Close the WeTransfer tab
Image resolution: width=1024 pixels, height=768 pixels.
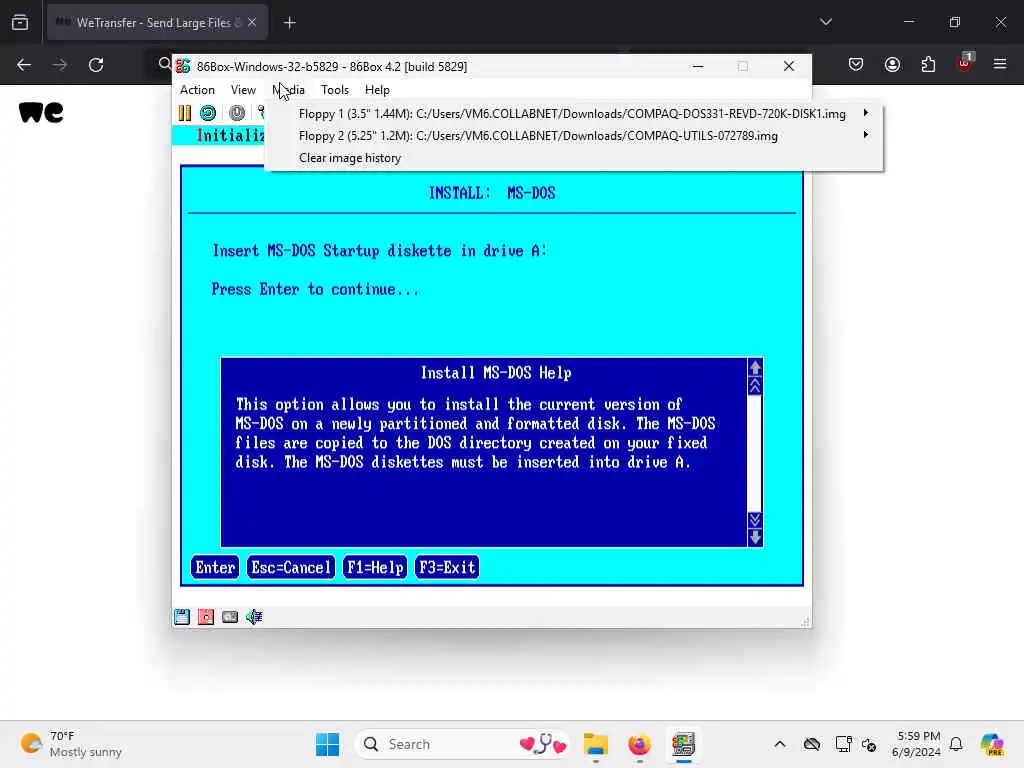tap(252, 22)
